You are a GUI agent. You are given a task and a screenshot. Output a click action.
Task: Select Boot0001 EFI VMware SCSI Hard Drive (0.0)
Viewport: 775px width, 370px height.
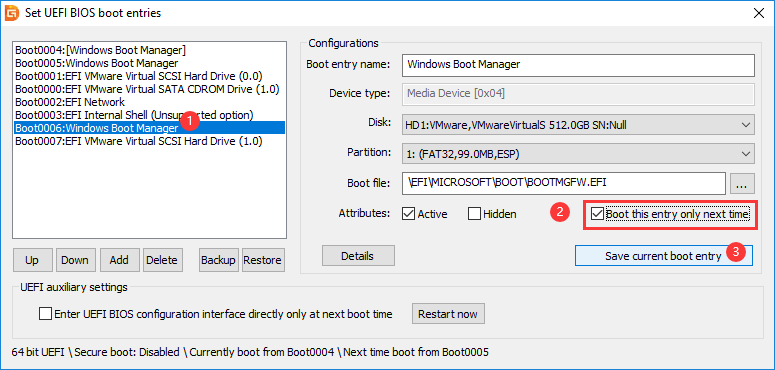(138, 76)
